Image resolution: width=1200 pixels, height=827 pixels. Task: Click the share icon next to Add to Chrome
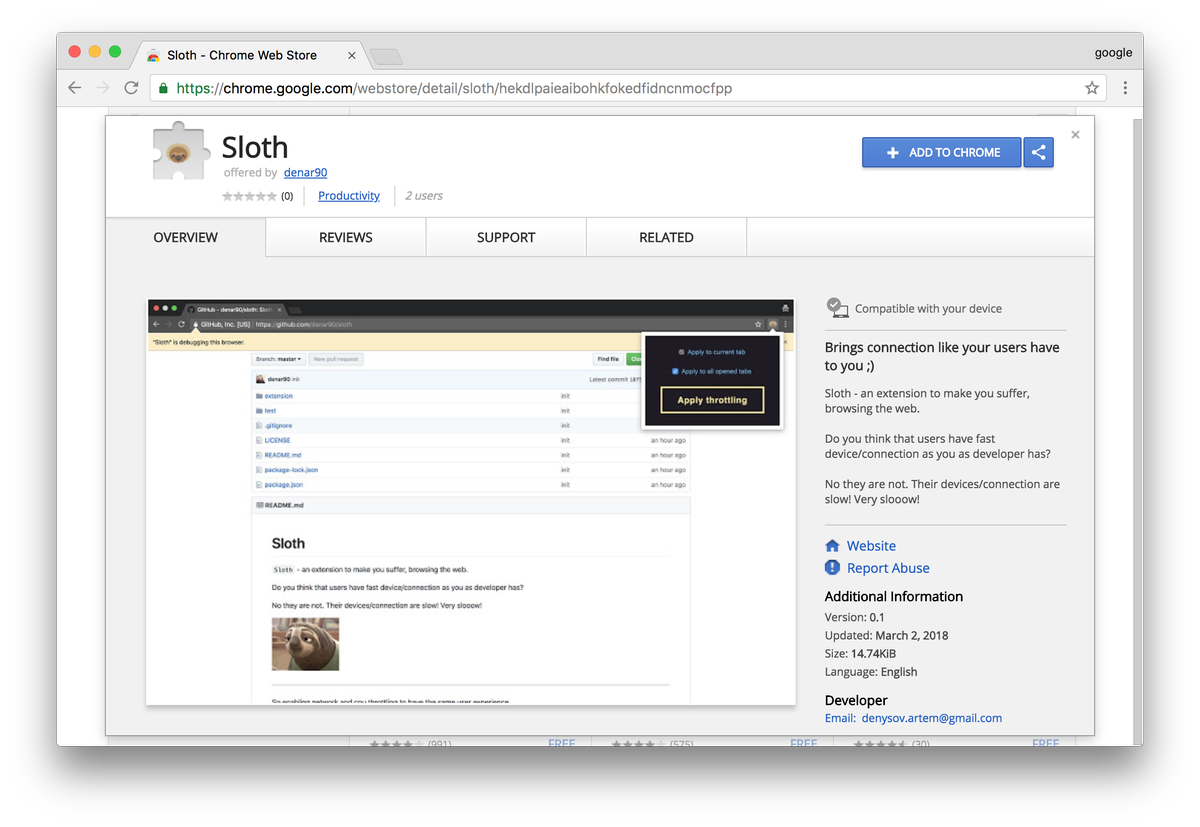click(1039, 152)
